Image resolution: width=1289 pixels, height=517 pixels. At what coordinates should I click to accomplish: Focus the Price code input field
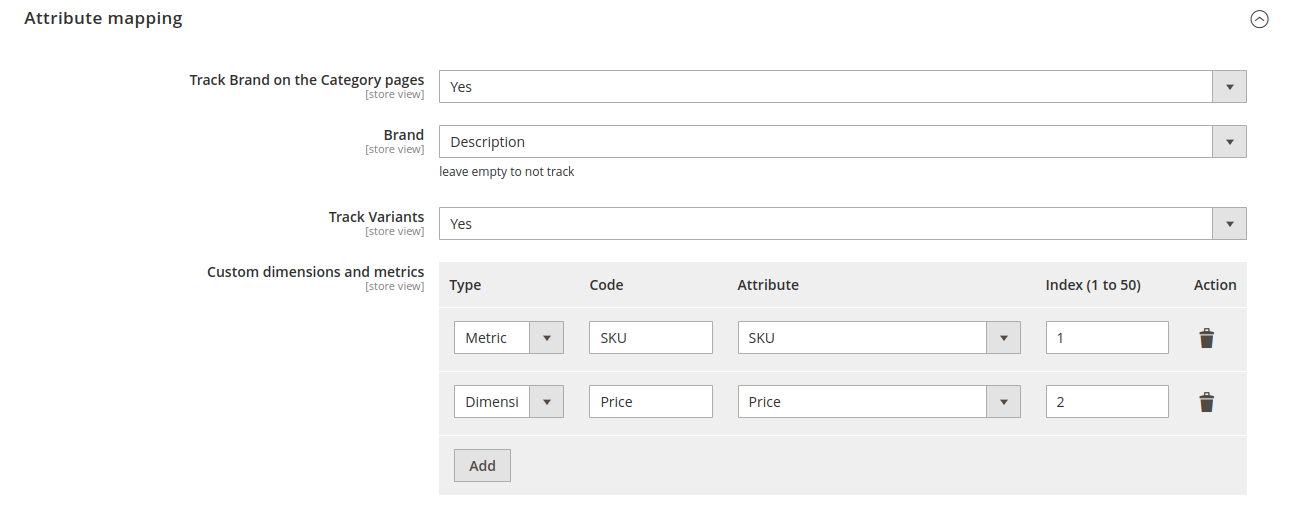tap(651, 402)
